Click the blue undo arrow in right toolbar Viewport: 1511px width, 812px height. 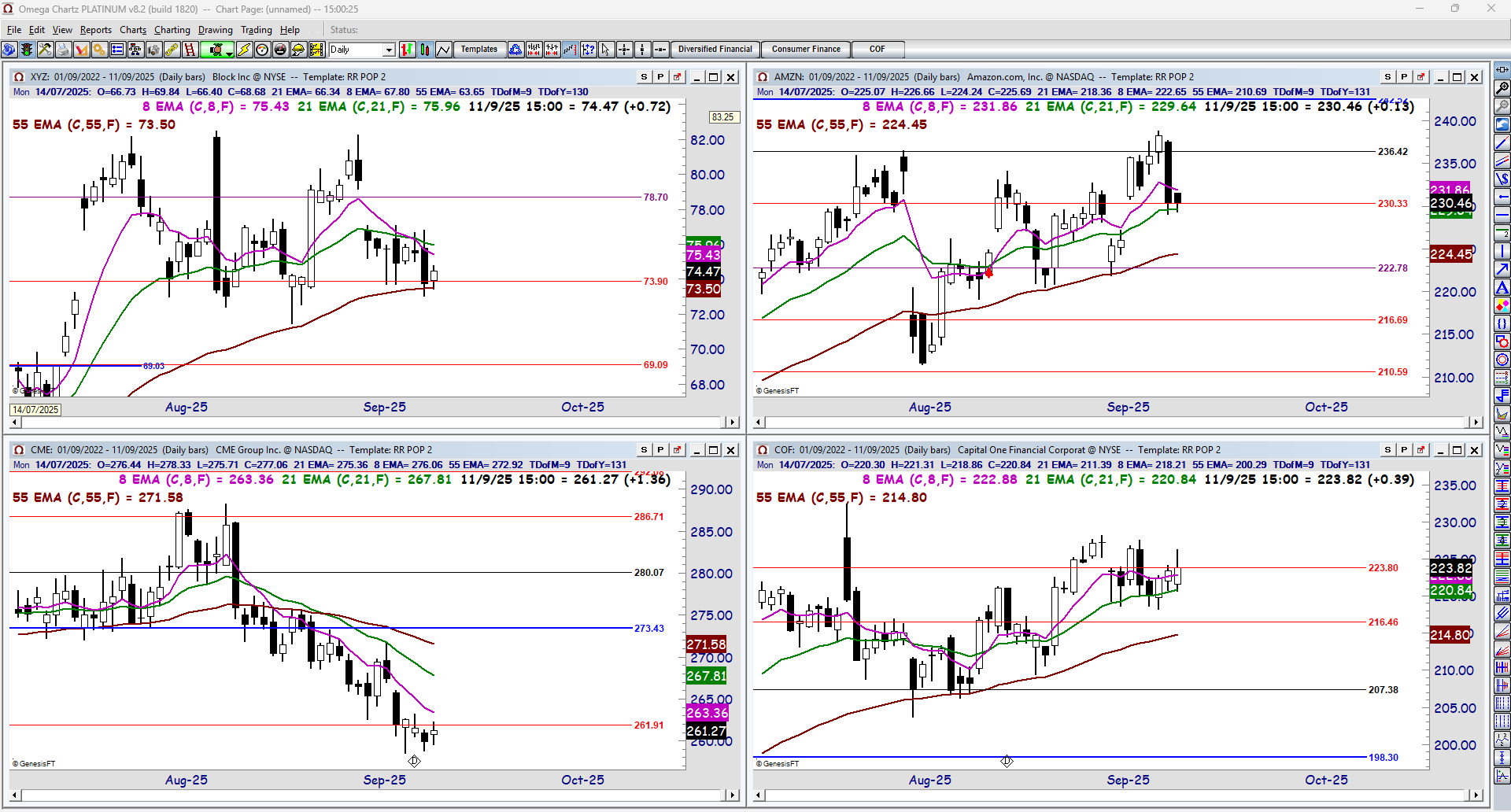pos(1502,124)
